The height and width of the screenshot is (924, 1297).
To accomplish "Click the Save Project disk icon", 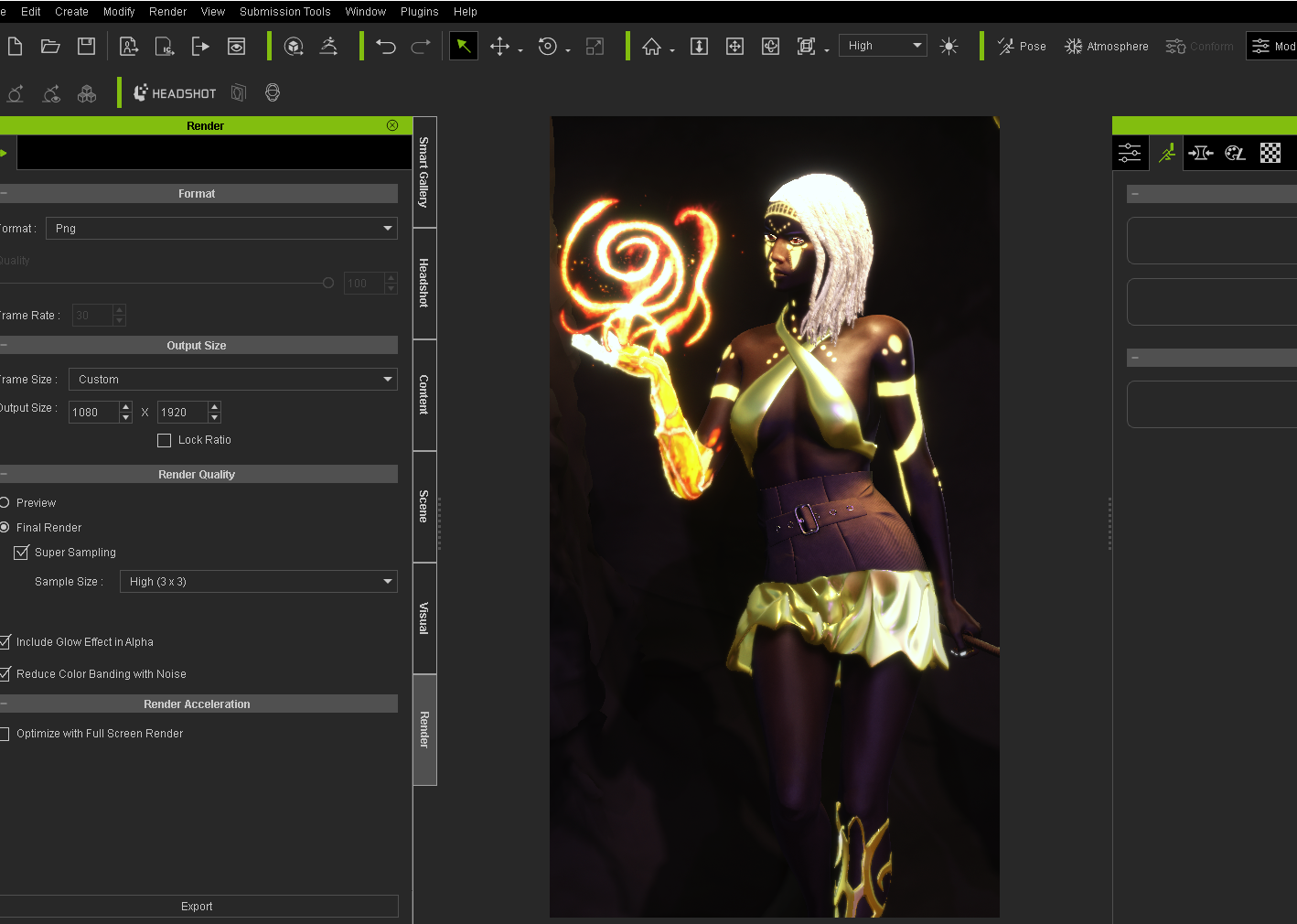I will click(x=86, y=47).
